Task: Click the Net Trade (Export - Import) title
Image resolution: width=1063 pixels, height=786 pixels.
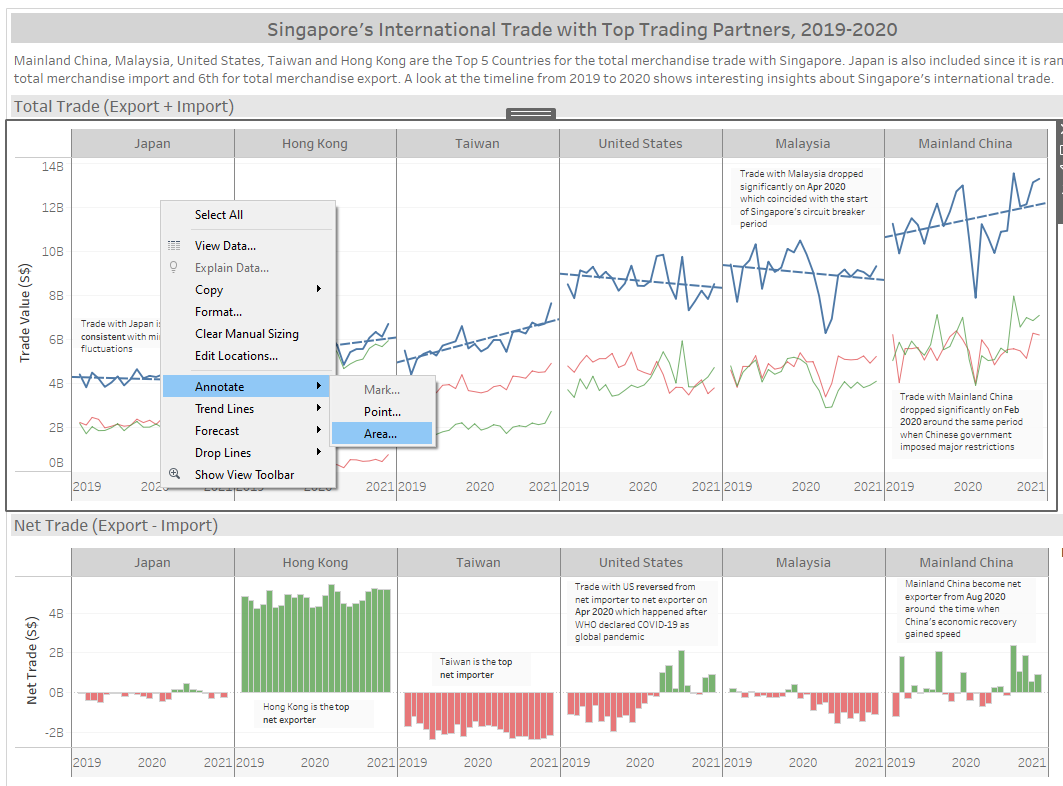Action: click(115, 526)
